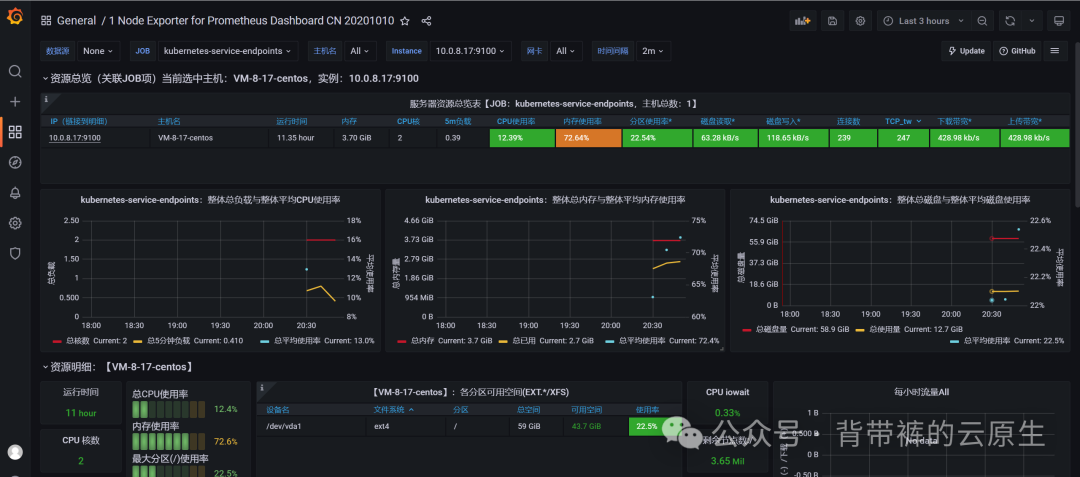This screenshot has width=1080, height=477.
Task: Open the 10.0.8.17:9100 IP link
Action: 74,138
